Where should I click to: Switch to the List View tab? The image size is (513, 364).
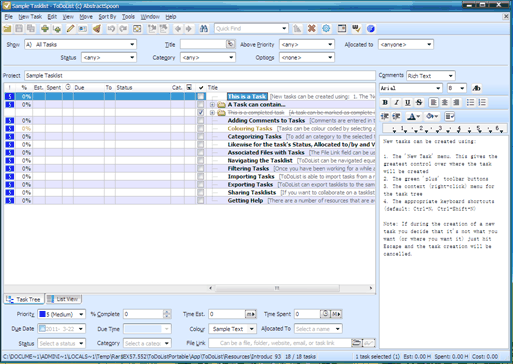[64, 299]
